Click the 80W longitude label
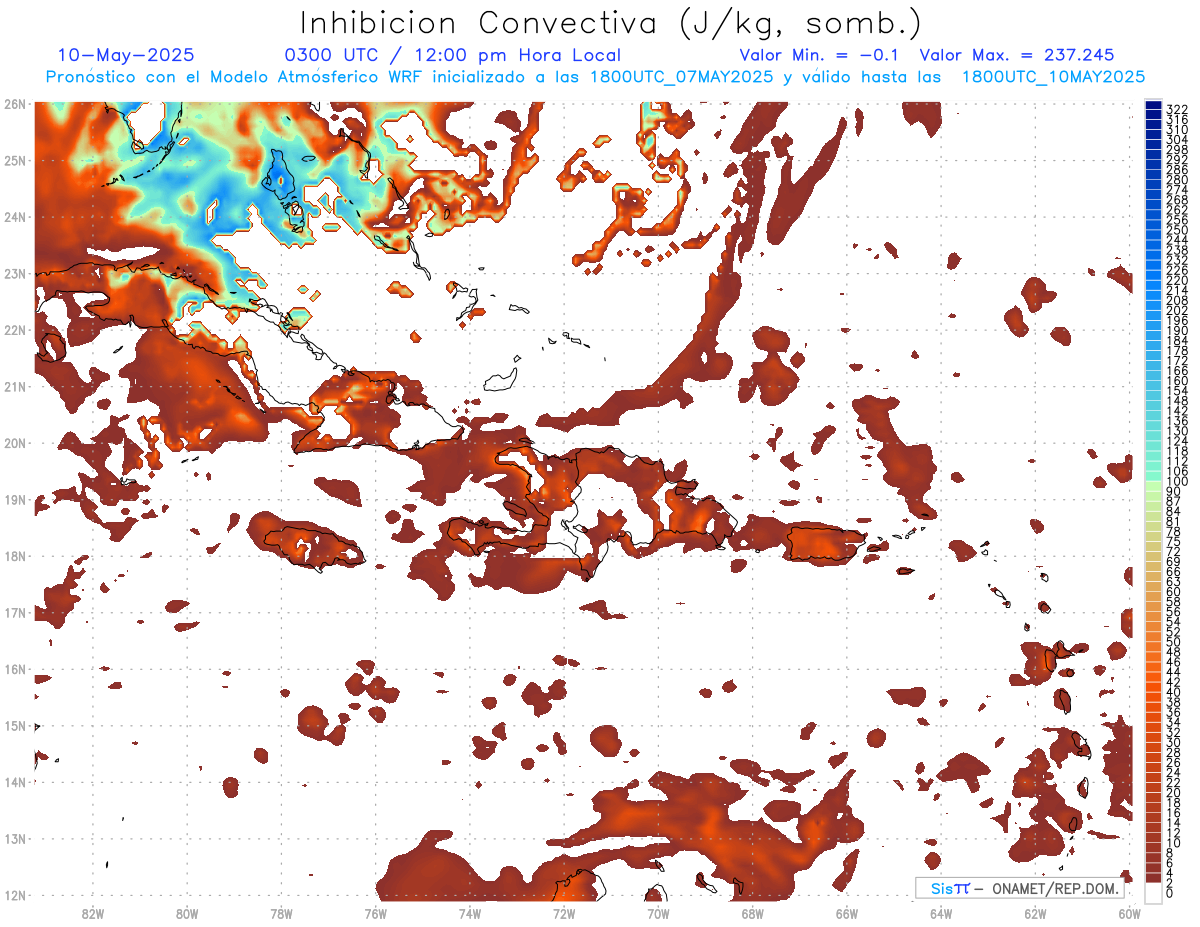The height and width of the screenshot is (927, 1200). coord(187,913)
